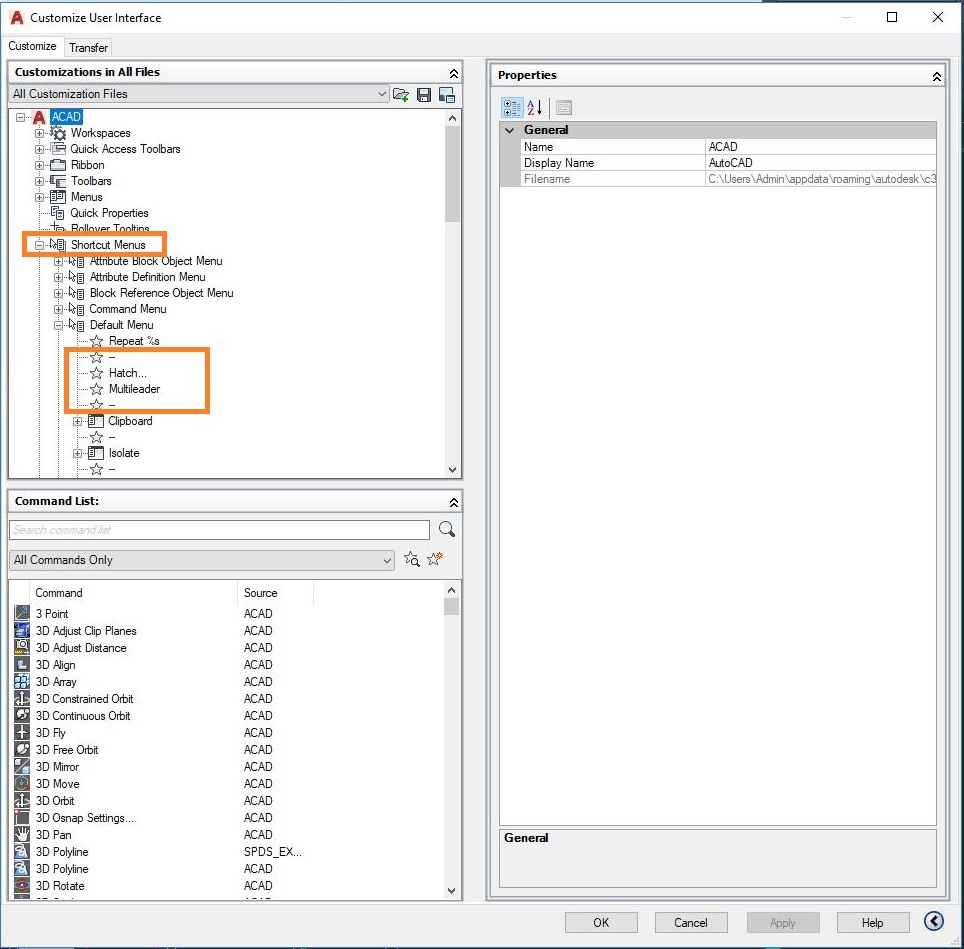
Task: Switch to the Customize tab
Action: [32, 46]
